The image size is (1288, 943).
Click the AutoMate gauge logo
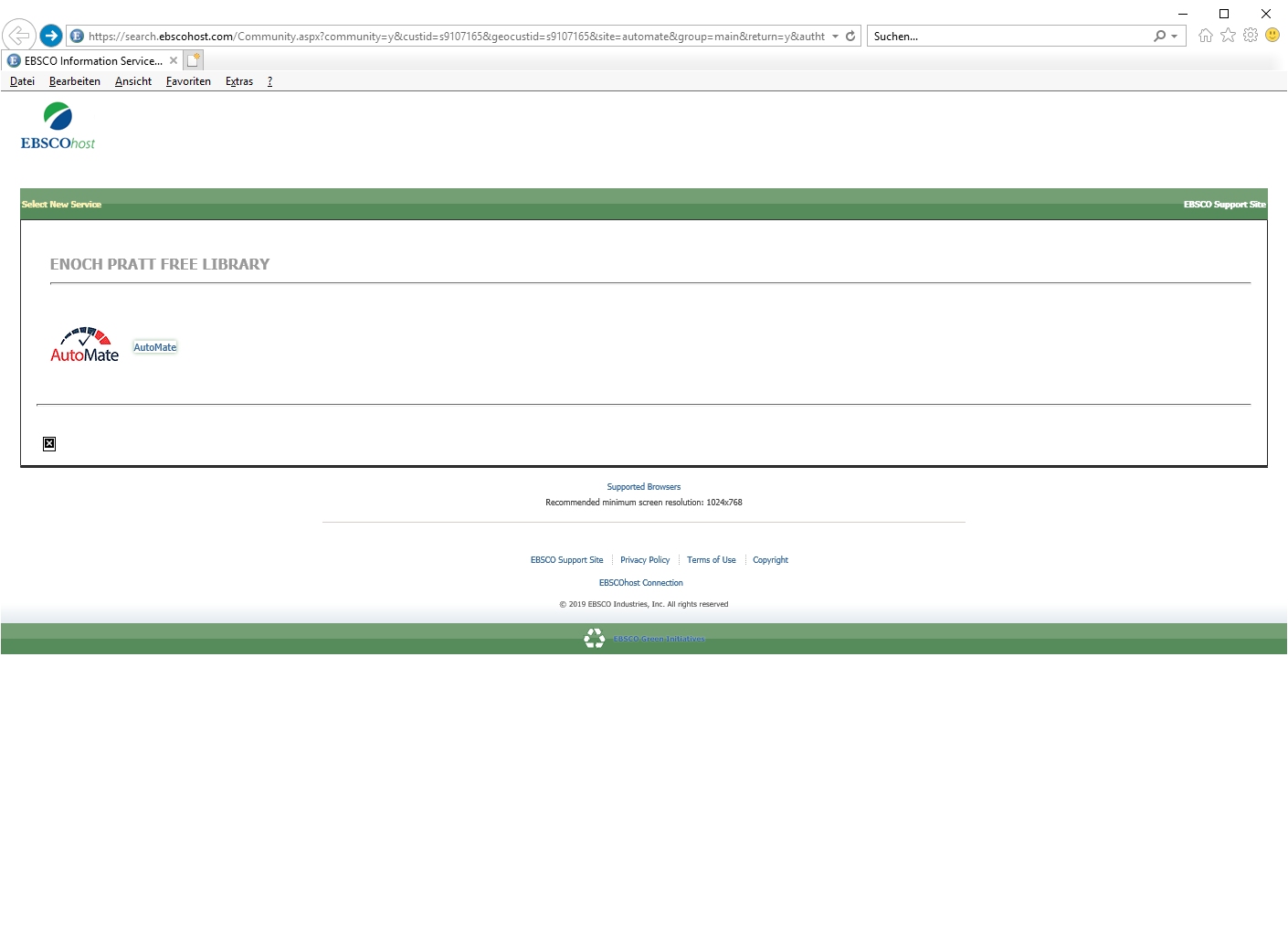click(x=84, y=345)
